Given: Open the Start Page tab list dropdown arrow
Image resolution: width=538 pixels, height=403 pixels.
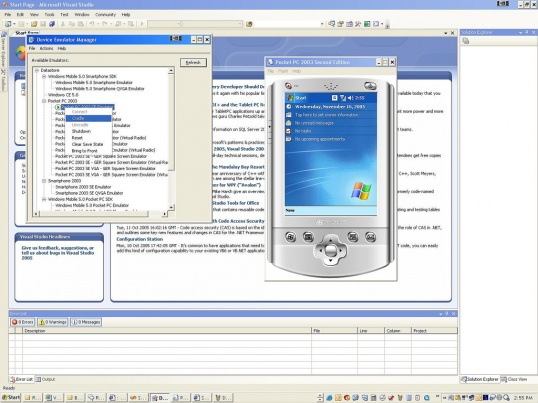Looking at the screenshot, I should click(x=446, y=33).
